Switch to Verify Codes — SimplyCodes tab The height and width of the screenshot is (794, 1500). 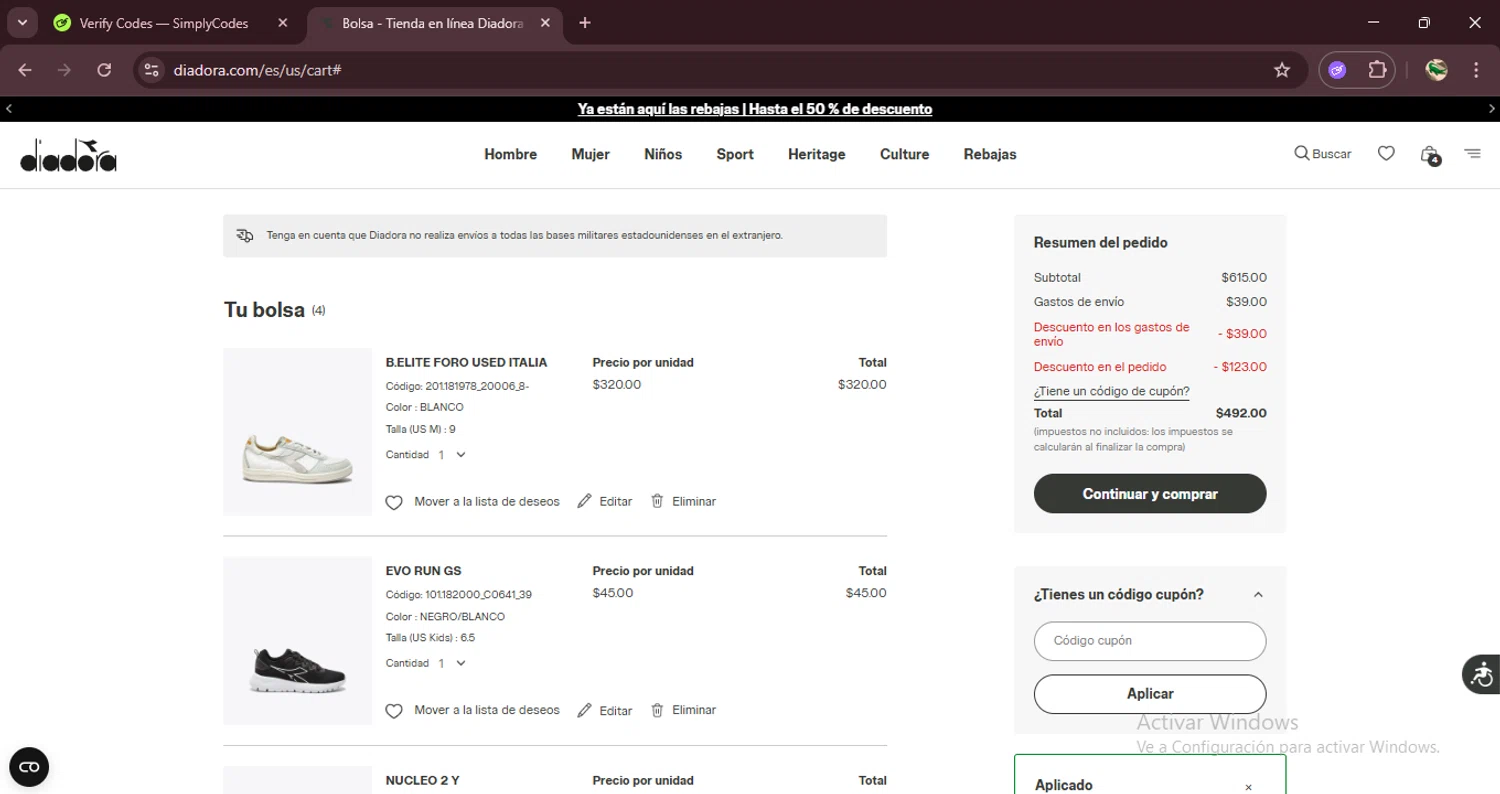point(165,23)
